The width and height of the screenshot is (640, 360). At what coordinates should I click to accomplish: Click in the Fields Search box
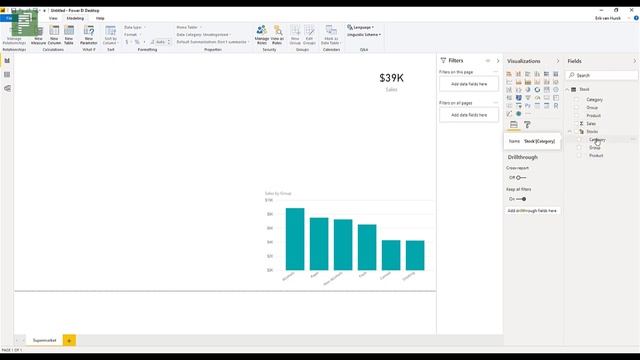click(x=602, y=76)
